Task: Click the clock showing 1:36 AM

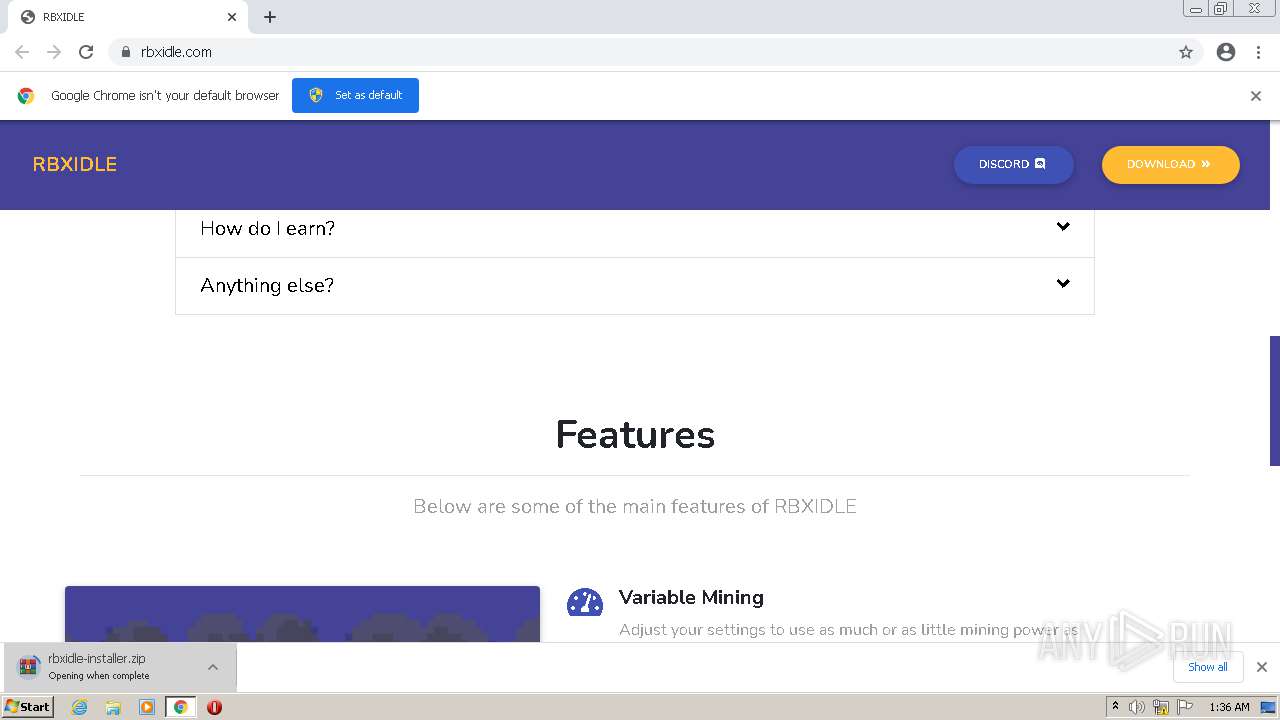Action: [x=1229, y=707]
